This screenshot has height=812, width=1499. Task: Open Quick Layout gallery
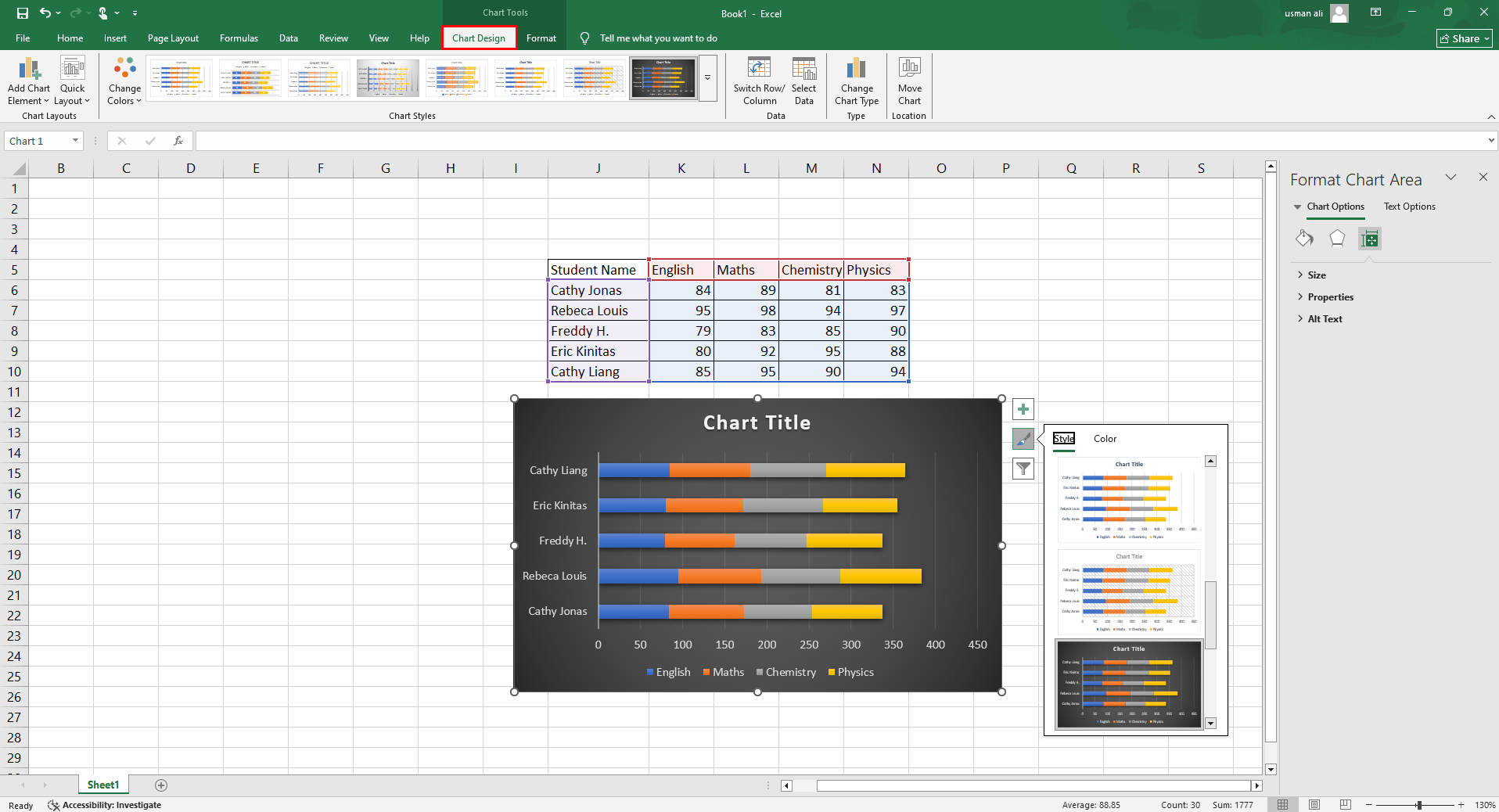click(72, 81)
